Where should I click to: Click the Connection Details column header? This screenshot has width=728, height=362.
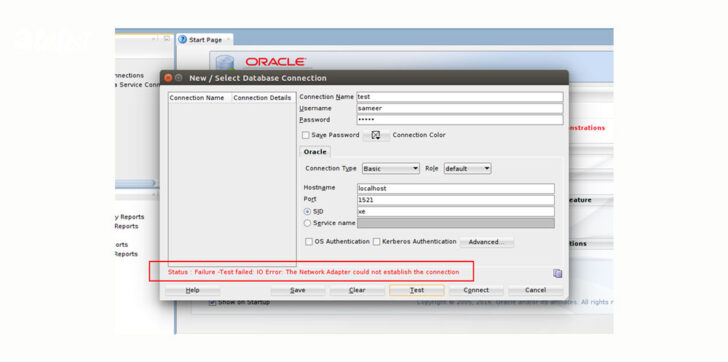click(262, 98)
